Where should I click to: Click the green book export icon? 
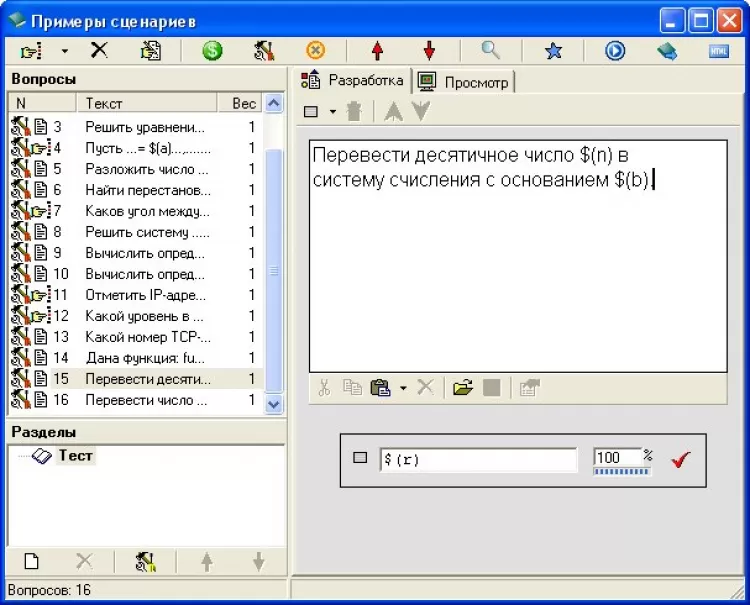[667, 51]
